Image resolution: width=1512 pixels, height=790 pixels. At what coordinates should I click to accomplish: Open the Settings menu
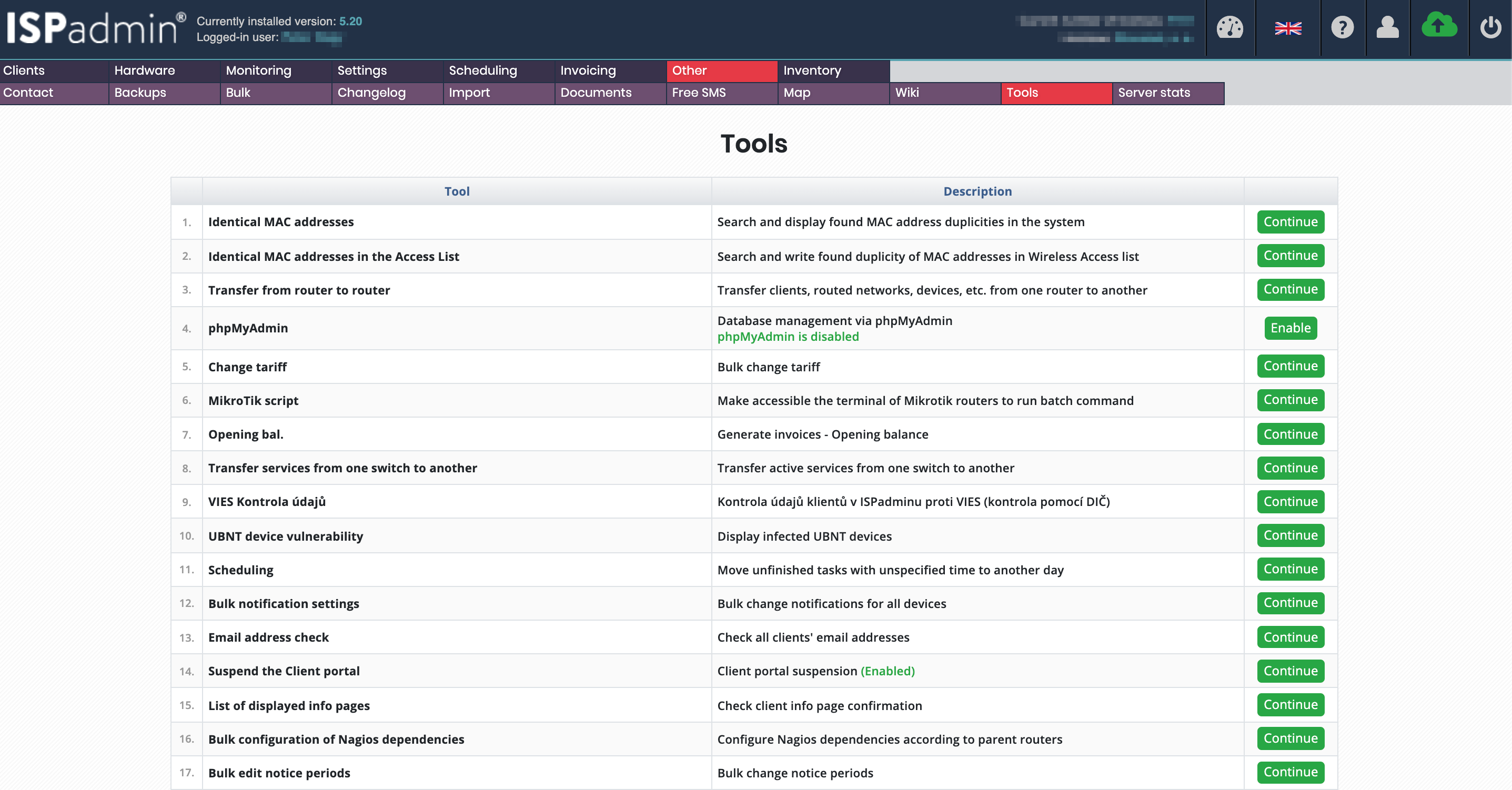[388, 70]
